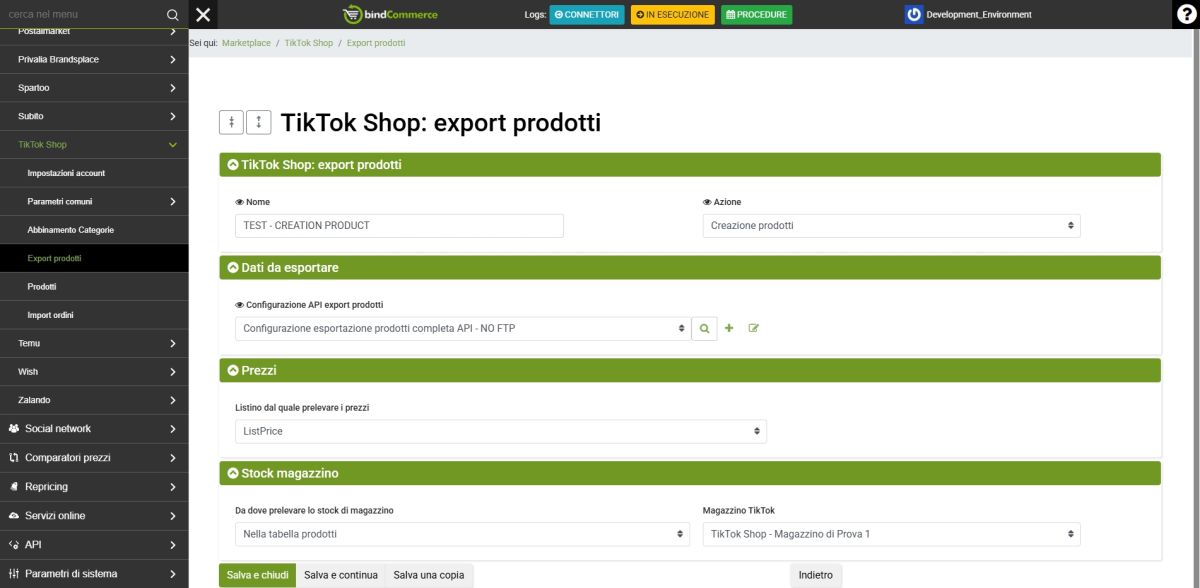Expand the Parametri di sistema menu
Viewport: 1200px width, 588px height.
94,574
